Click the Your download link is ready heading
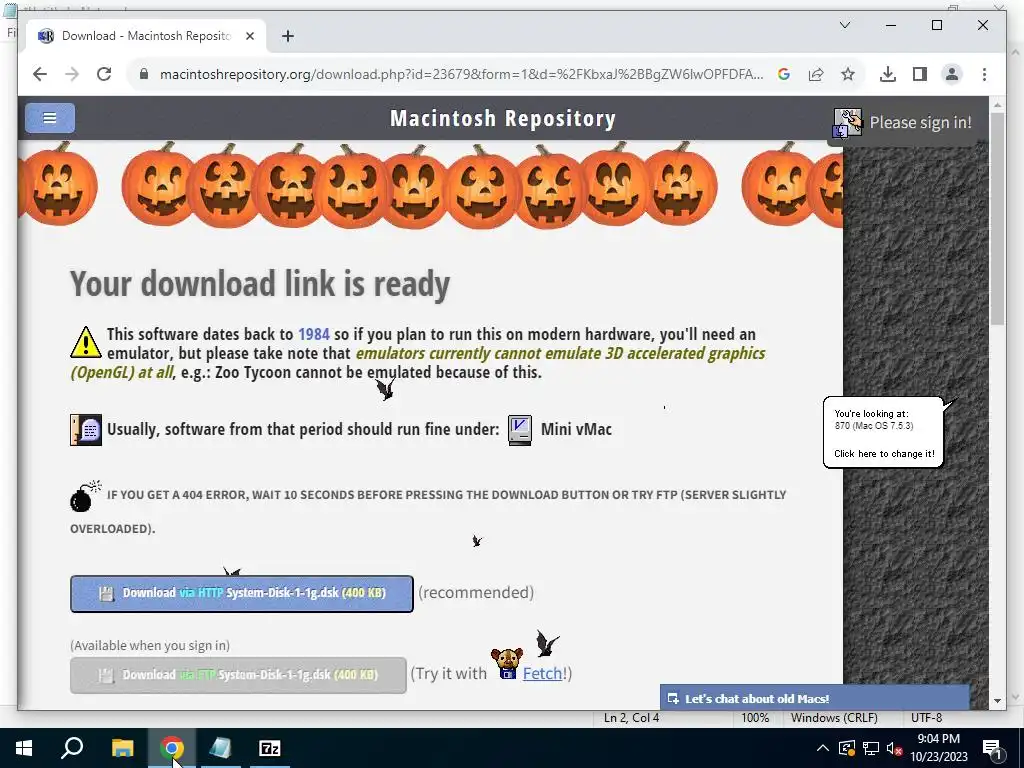 click(260, 284)
